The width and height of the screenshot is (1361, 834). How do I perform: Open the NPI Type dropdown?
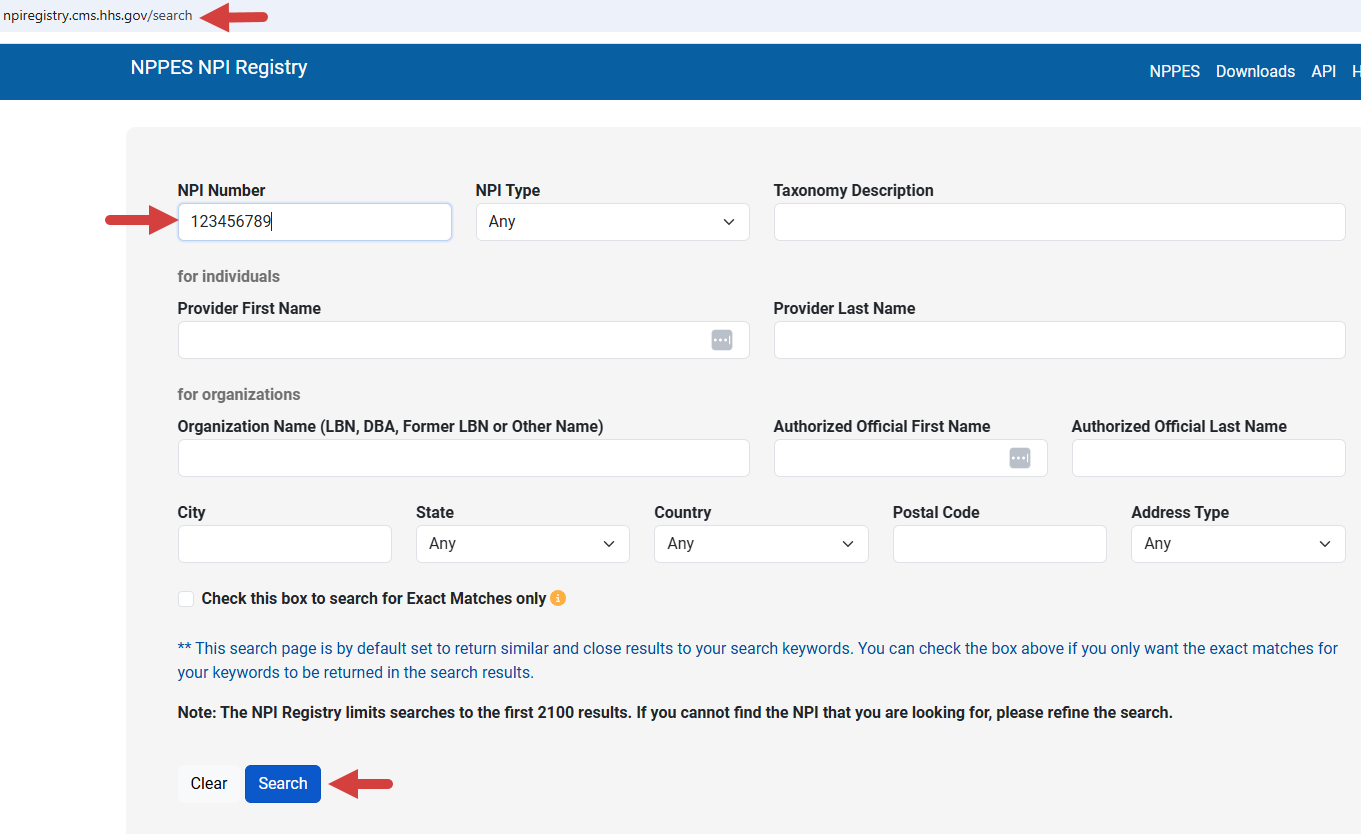point(612,221)
